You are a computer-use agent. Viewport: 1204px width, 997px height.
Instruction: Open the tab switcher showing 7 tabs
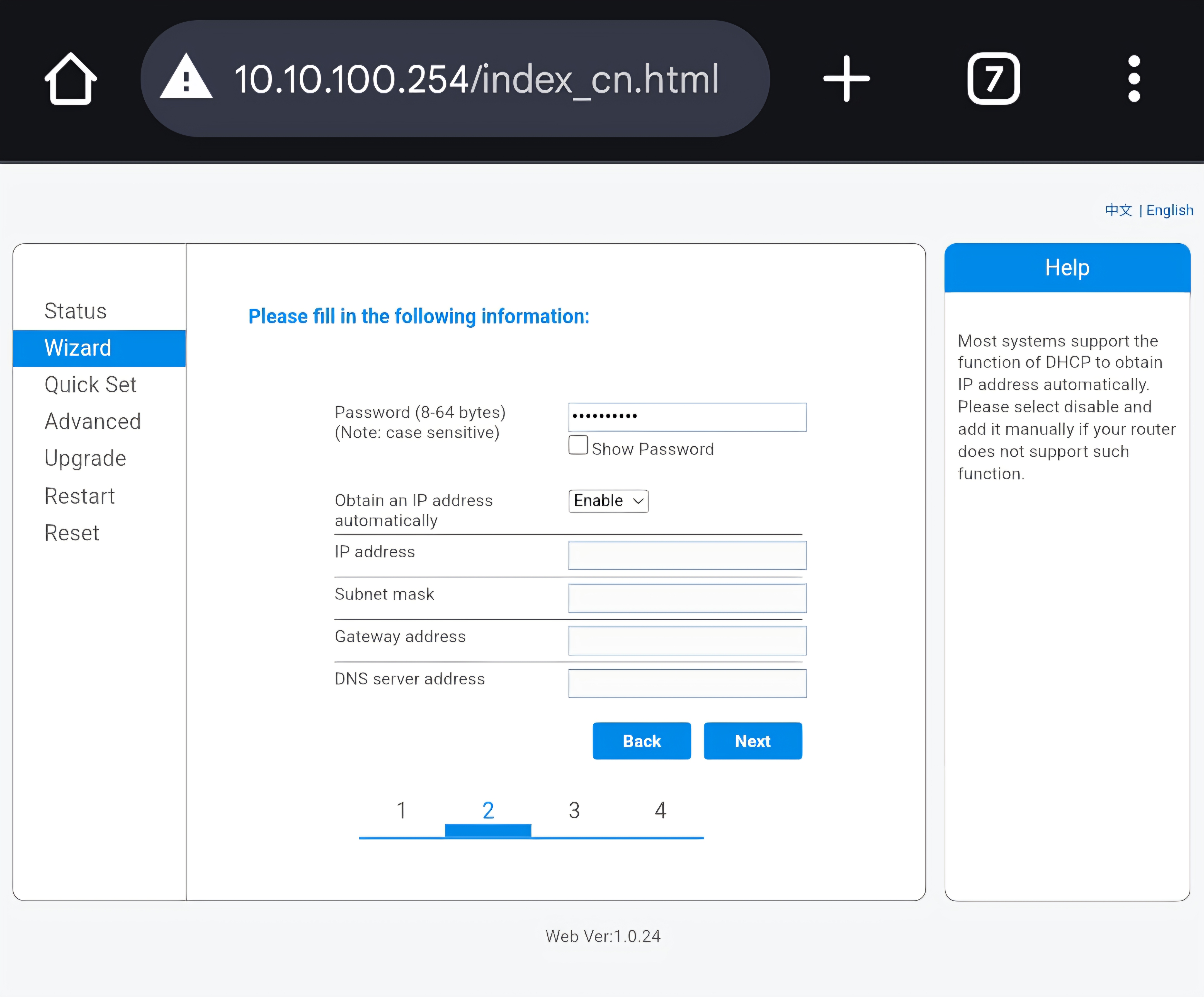994,79
